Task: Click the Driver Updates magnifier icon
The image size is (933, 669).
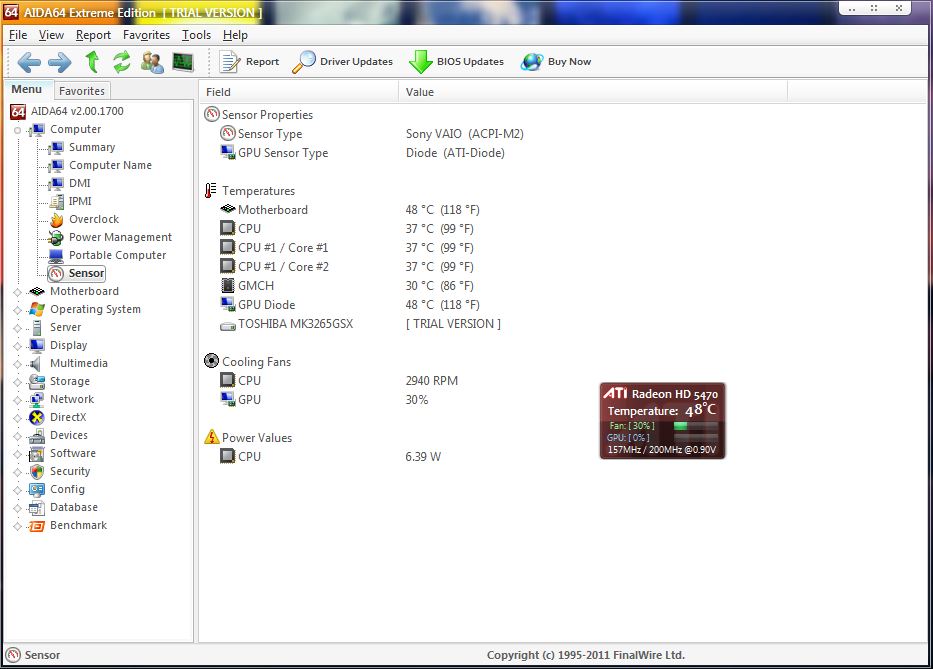Action: coord(304,62)
